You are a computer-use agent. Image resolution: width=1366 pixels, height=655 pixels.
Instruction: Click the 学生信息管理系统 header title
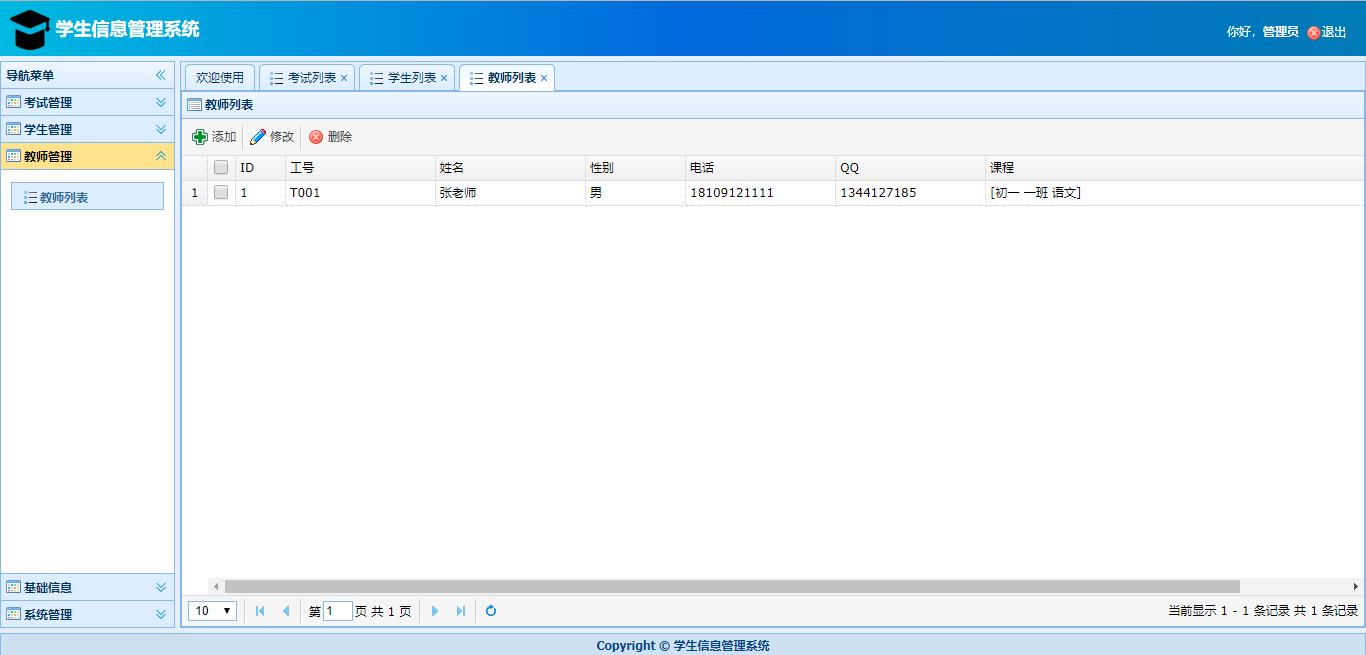[128, 29]
